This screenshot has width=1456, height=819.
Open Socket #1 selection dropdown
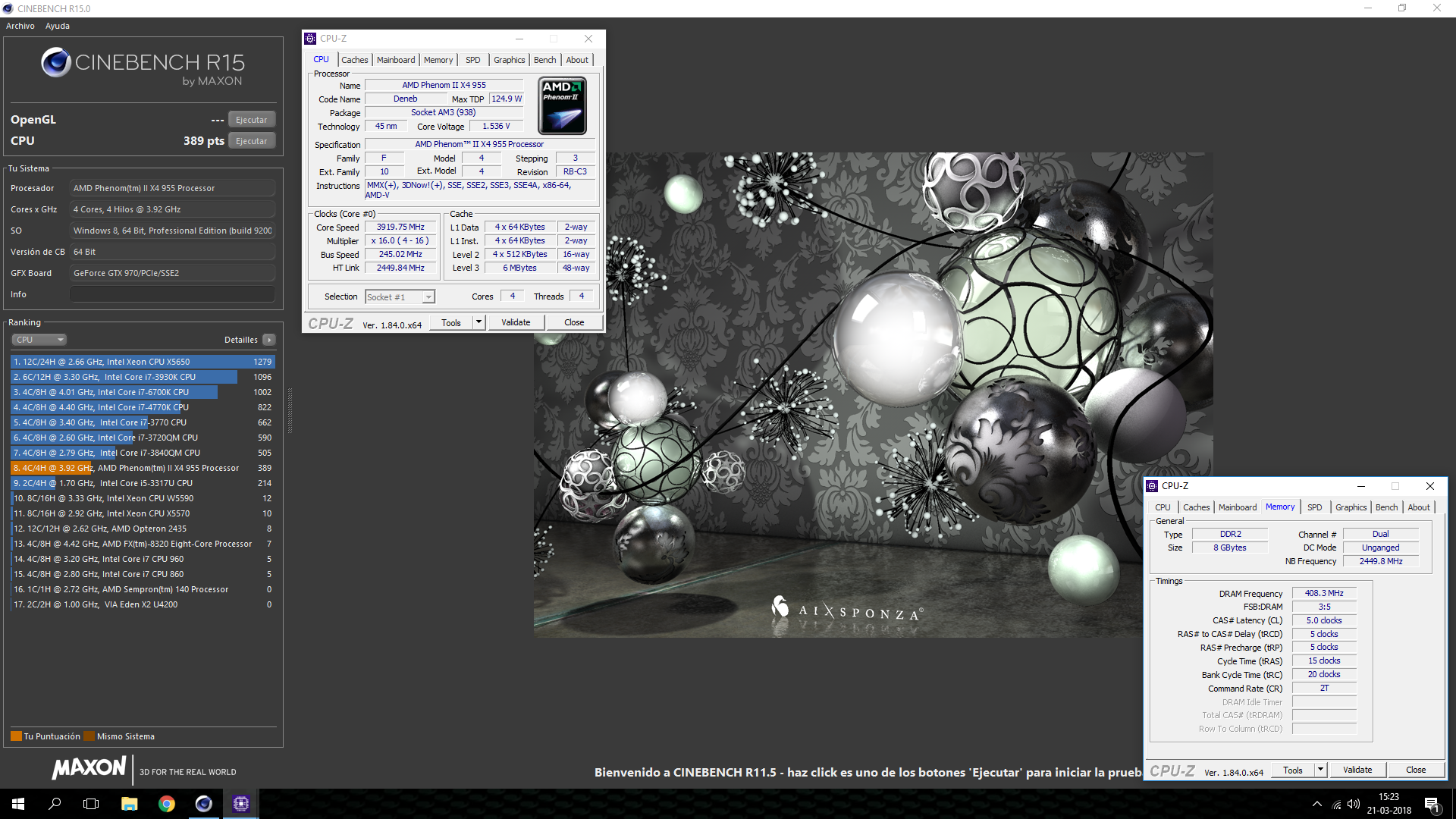pyautogui.click(x=400, y=297)
